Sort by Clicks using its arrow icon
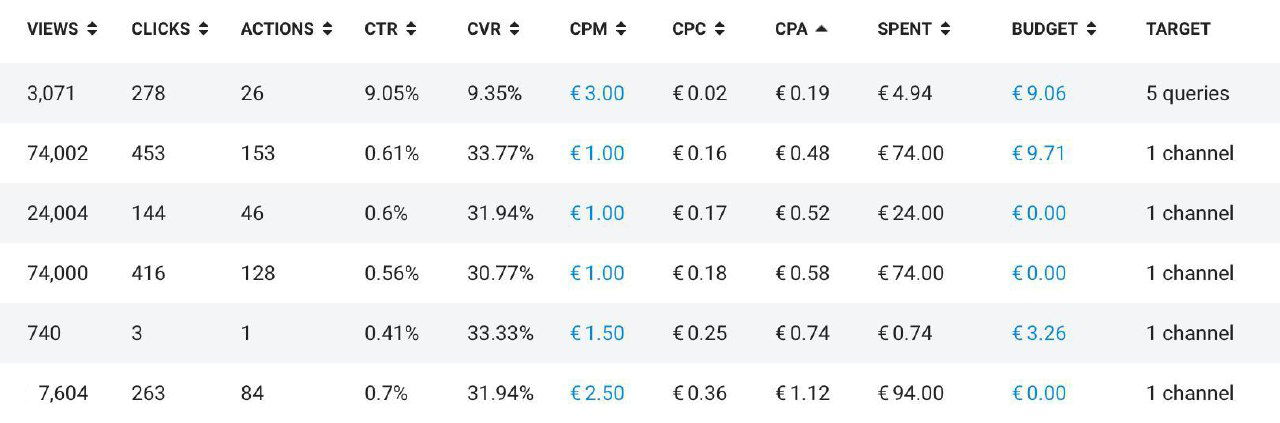1280x423 pixels. click(204, 30)
